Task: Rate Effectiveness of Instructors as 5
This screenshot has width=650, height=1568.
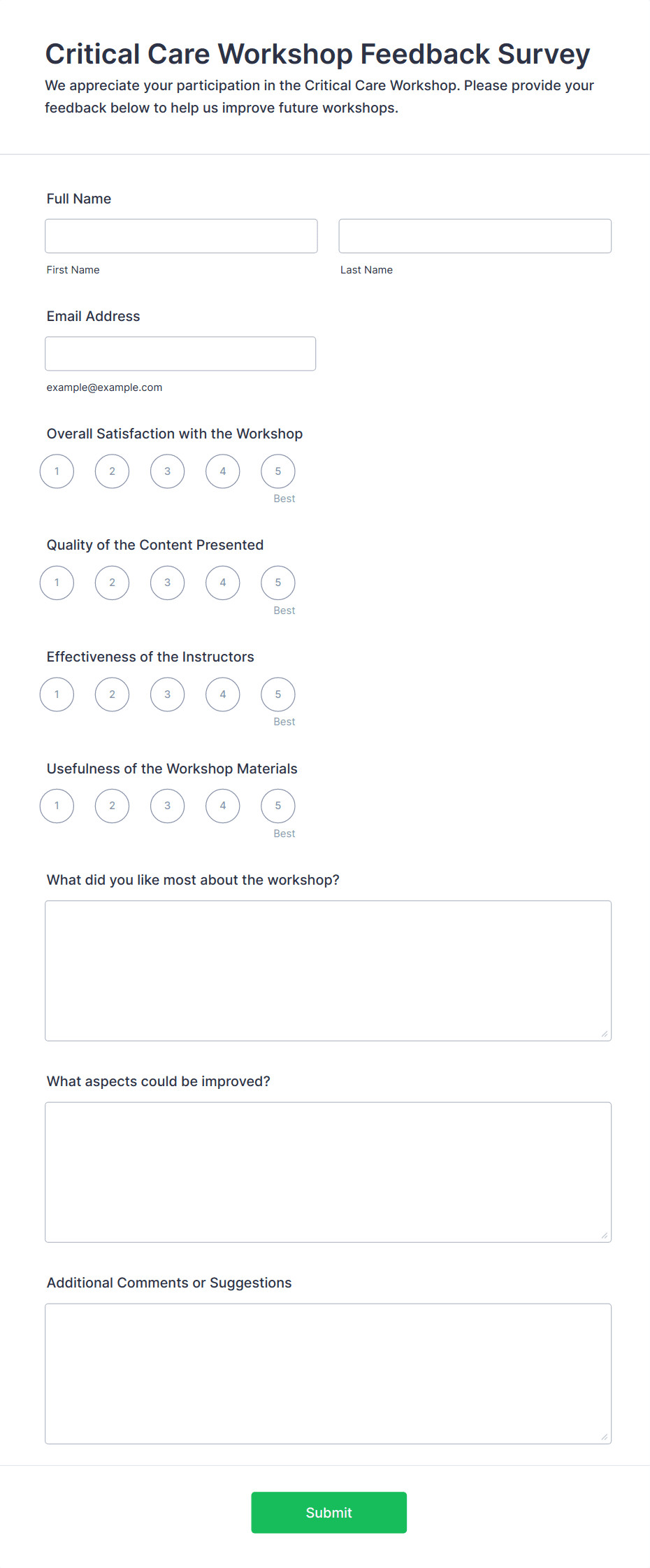Action: pyautogui.click(x=277, y=694)
